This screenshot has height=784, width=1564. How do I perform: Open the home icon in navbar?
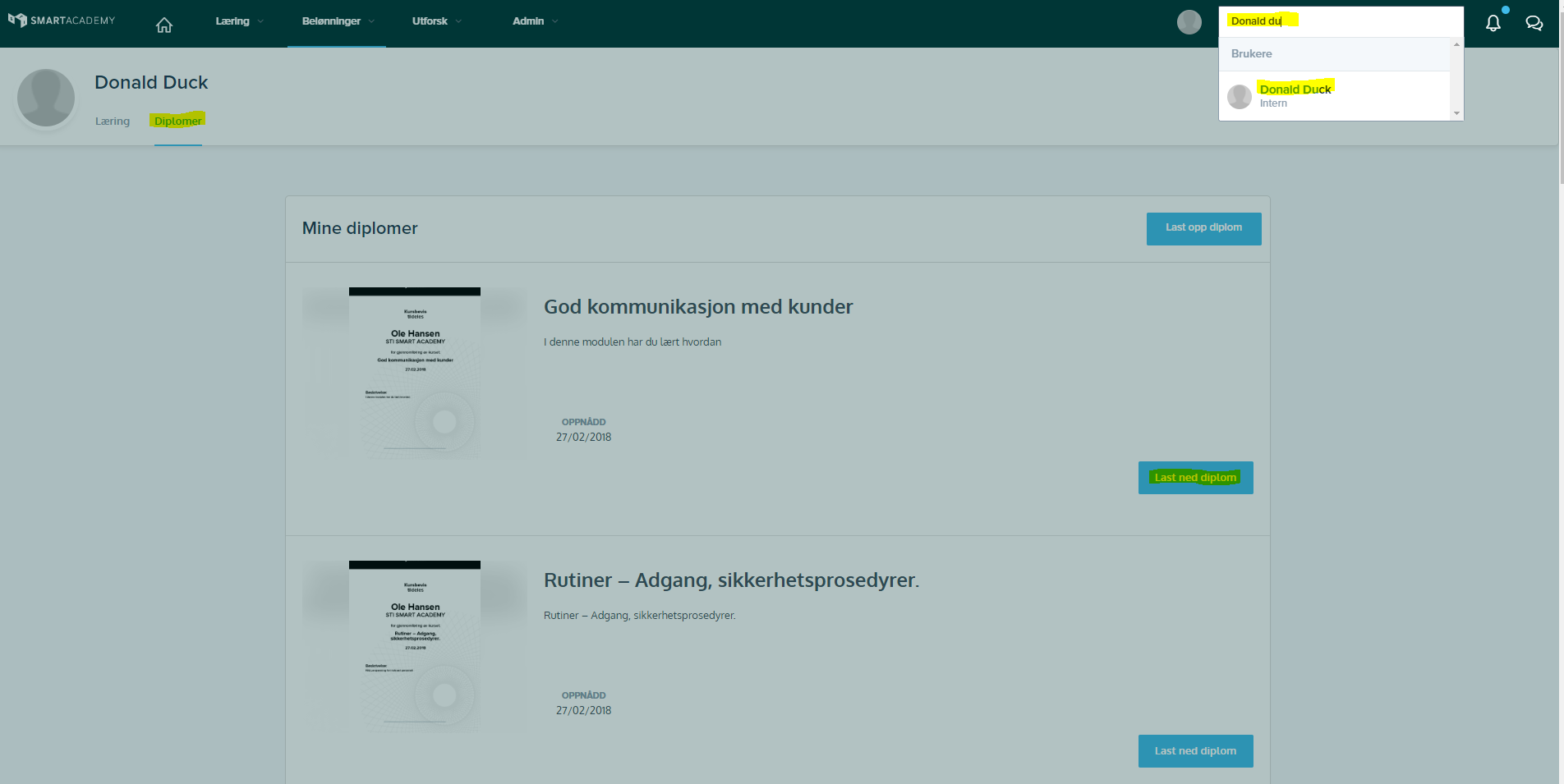point(164,25)
